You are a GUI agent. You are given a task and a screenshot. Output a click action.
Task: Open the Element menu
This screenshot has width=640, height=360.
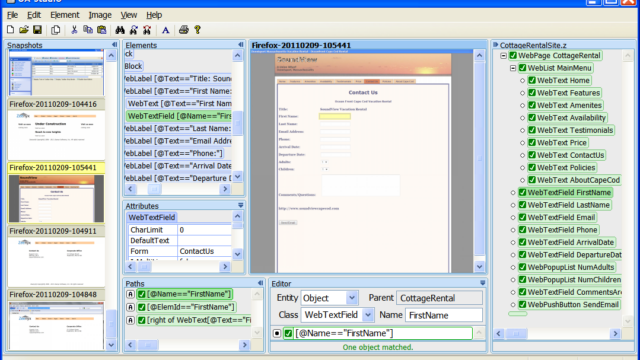tap(64, 15)
